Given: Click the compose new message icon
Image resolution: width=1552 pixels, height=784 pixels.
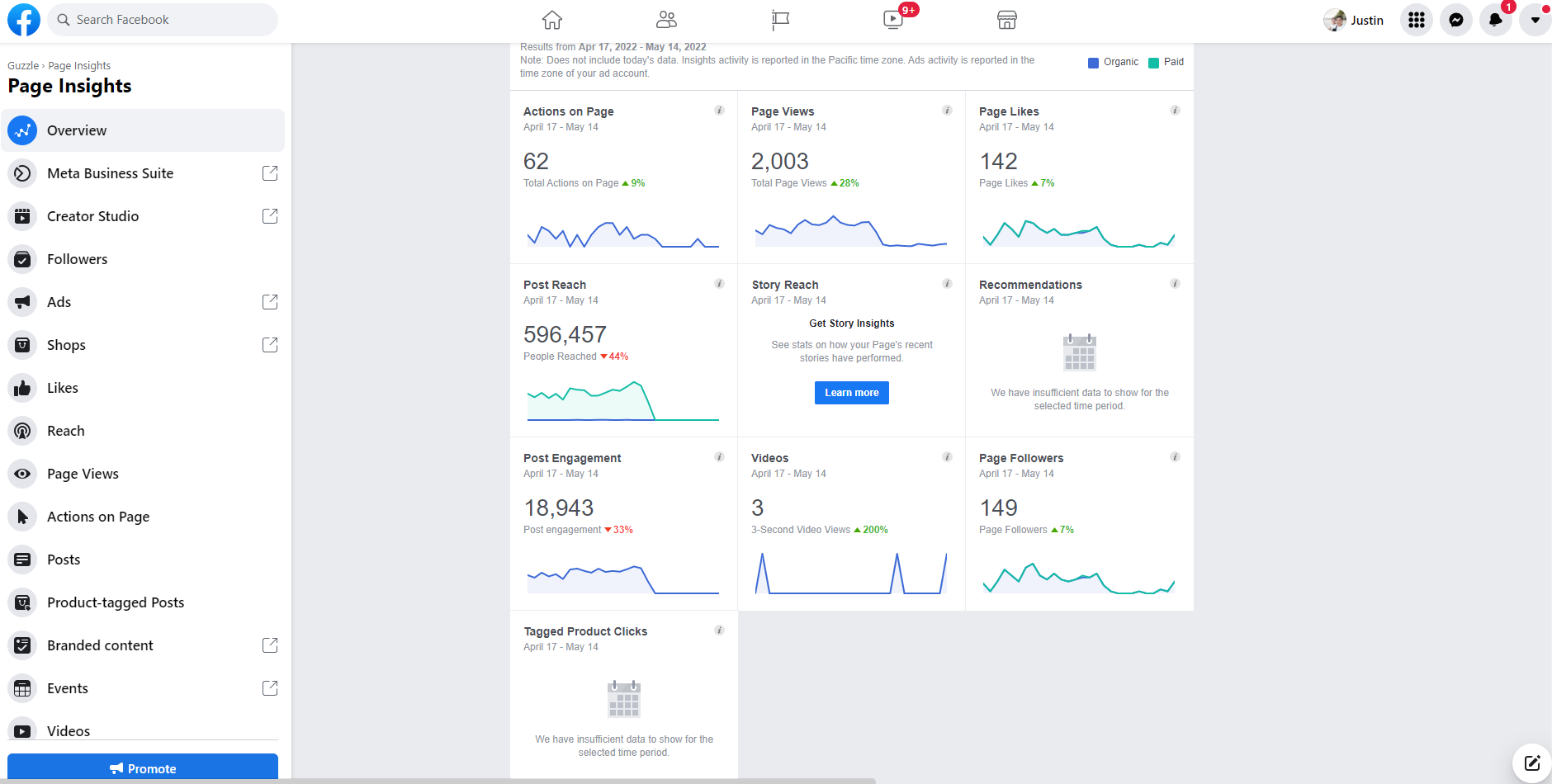Looking at the screenshot, I should [x=1531, y=763].
